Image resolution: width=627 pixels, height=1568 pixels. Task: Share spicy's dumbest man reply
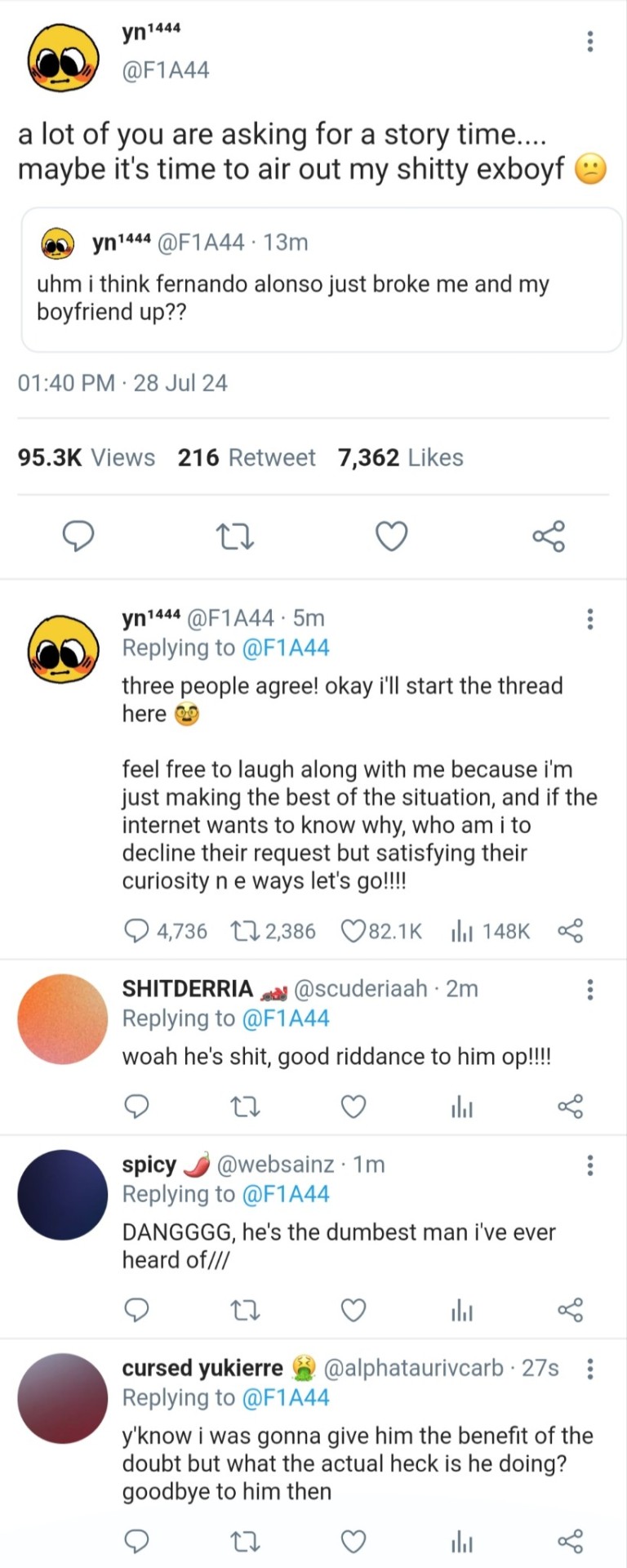[570, 1310]
